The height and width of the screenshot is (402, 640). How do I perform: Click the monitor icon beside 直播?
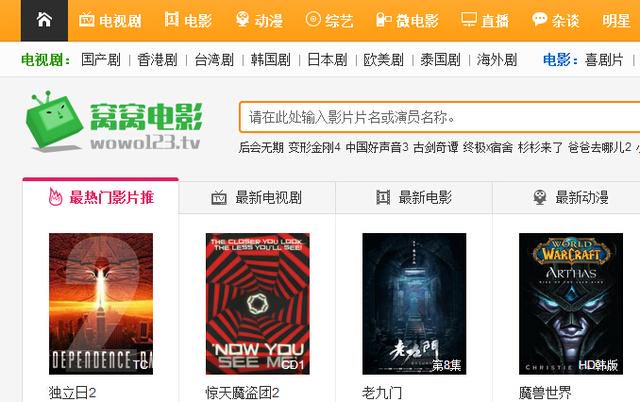click(469, 19)
